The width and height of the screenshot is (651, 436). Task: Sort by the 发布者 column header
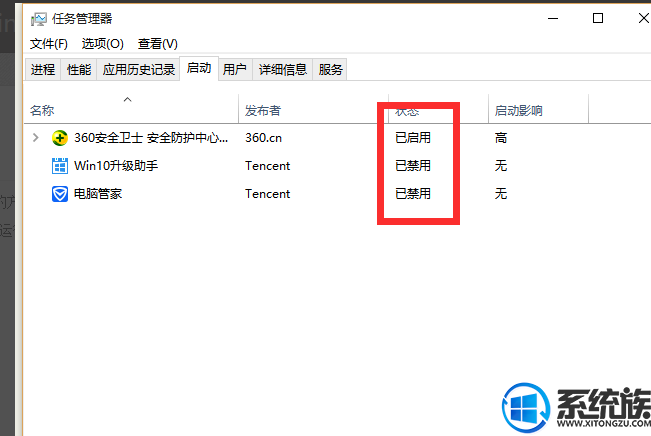pos(313,109)
